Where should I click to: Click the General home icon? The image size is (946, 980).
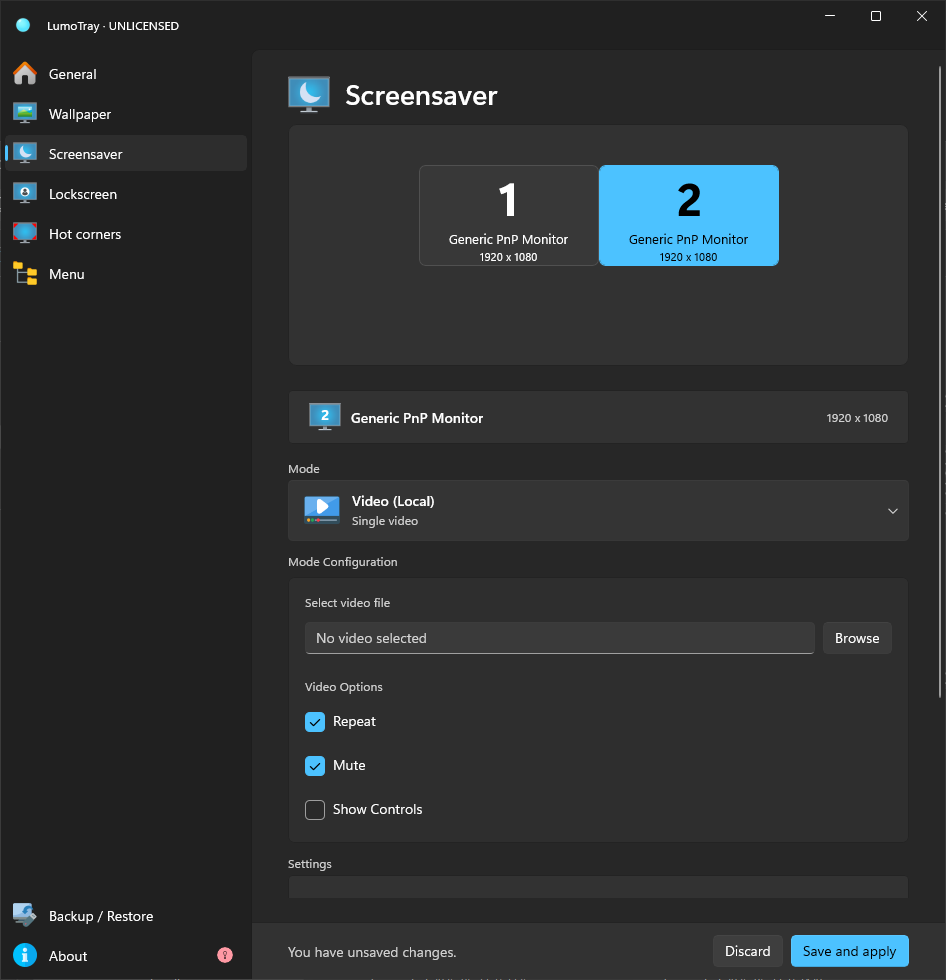click(x=25, y=74)
